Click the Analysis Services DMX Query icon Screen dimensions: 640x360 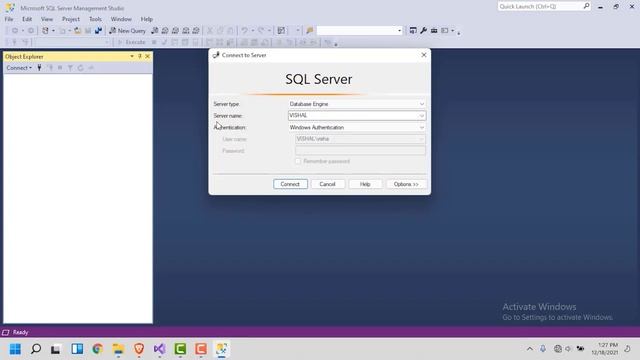(x=175, y=31)
